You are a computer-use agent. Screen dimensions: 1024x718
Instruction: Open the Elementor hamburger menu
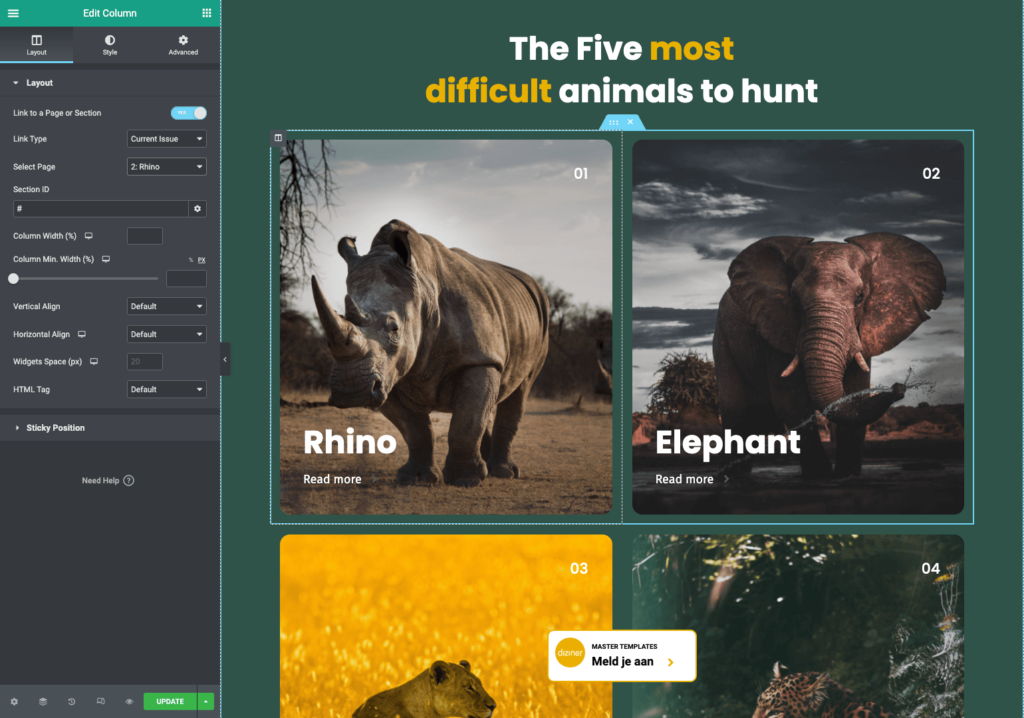pos(13,13)
